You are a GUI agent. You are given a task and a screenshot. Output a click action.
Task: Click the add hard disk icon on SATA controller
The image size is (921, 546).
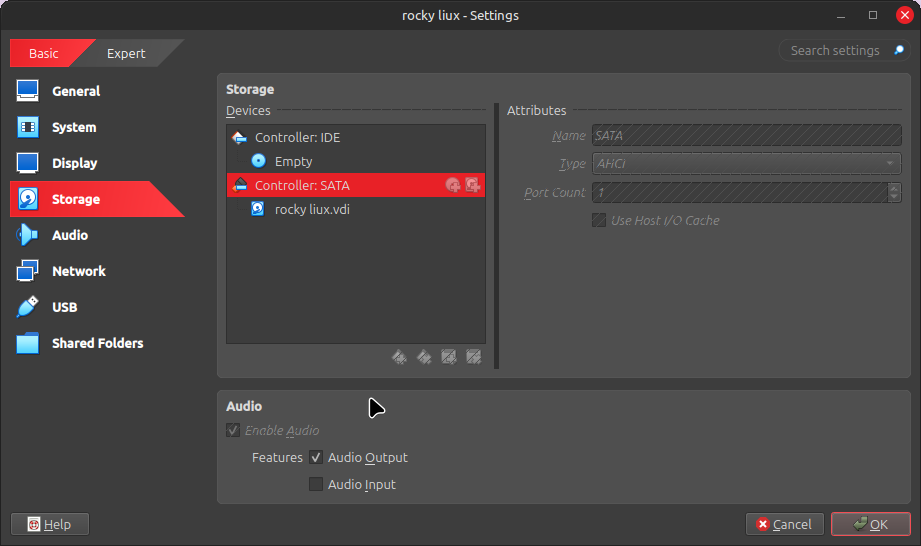[473, 185]
